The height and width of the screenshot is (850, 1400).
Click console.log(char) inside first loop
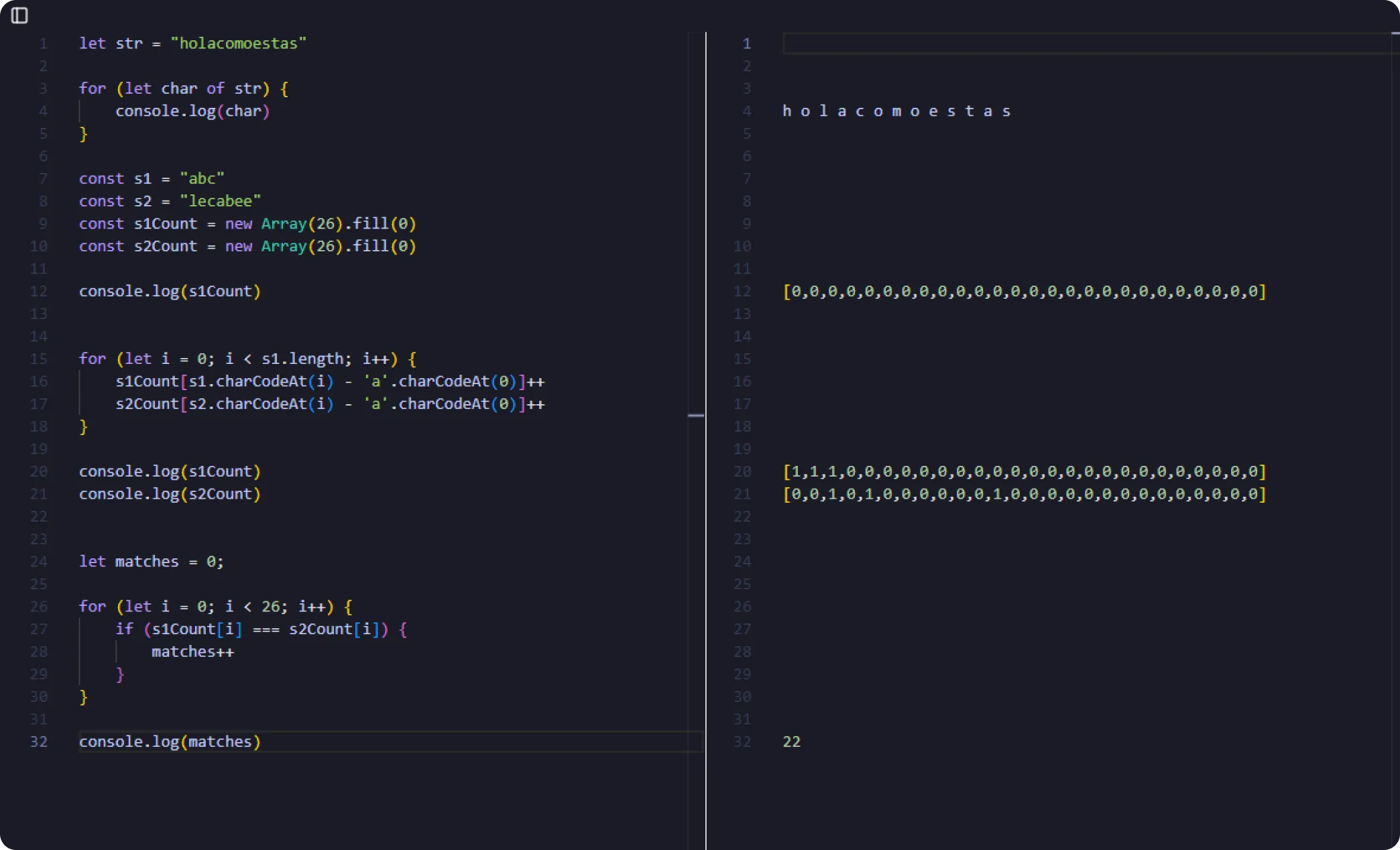pos(192,111)
